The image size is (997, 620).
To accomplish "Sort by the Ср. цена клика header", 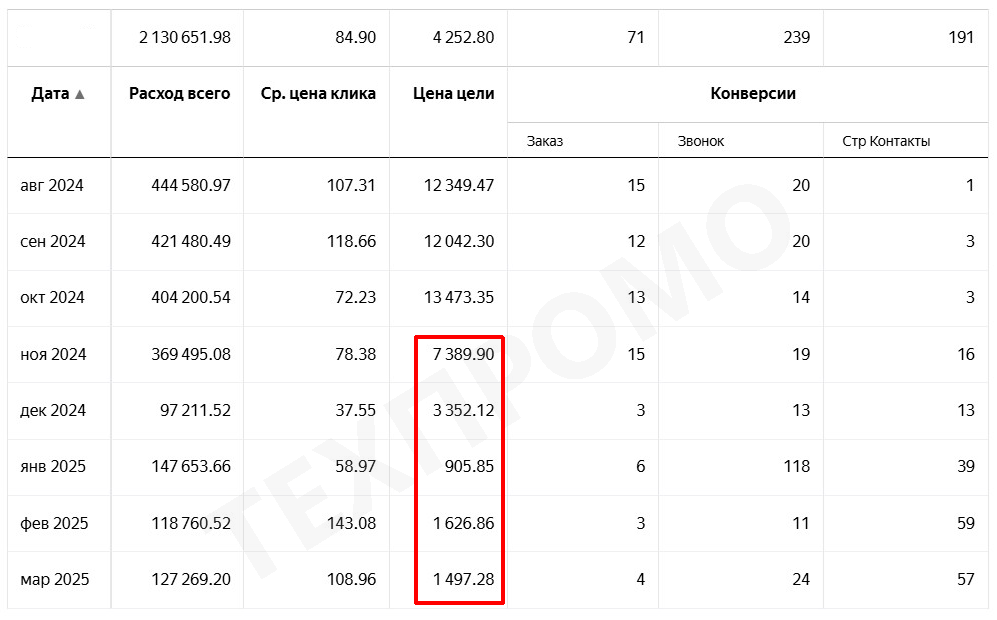I will click(x=318, y=93).
